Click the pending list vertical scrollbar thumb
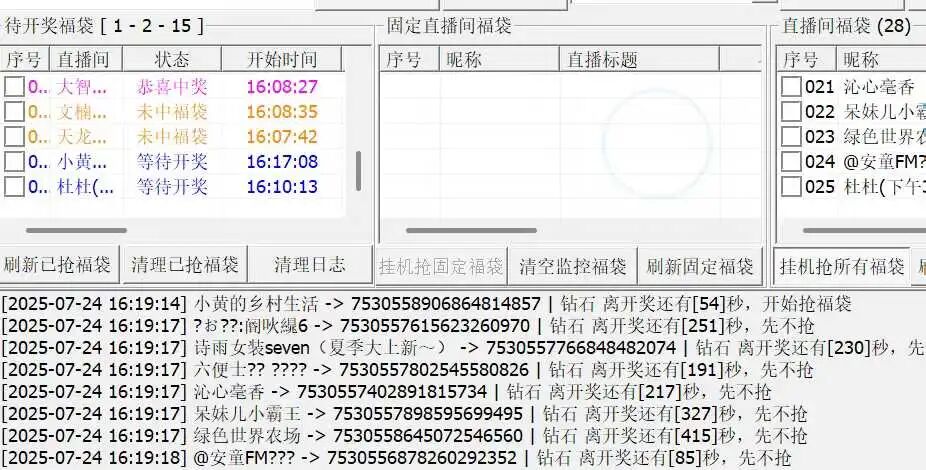 (x=358, y=171)
